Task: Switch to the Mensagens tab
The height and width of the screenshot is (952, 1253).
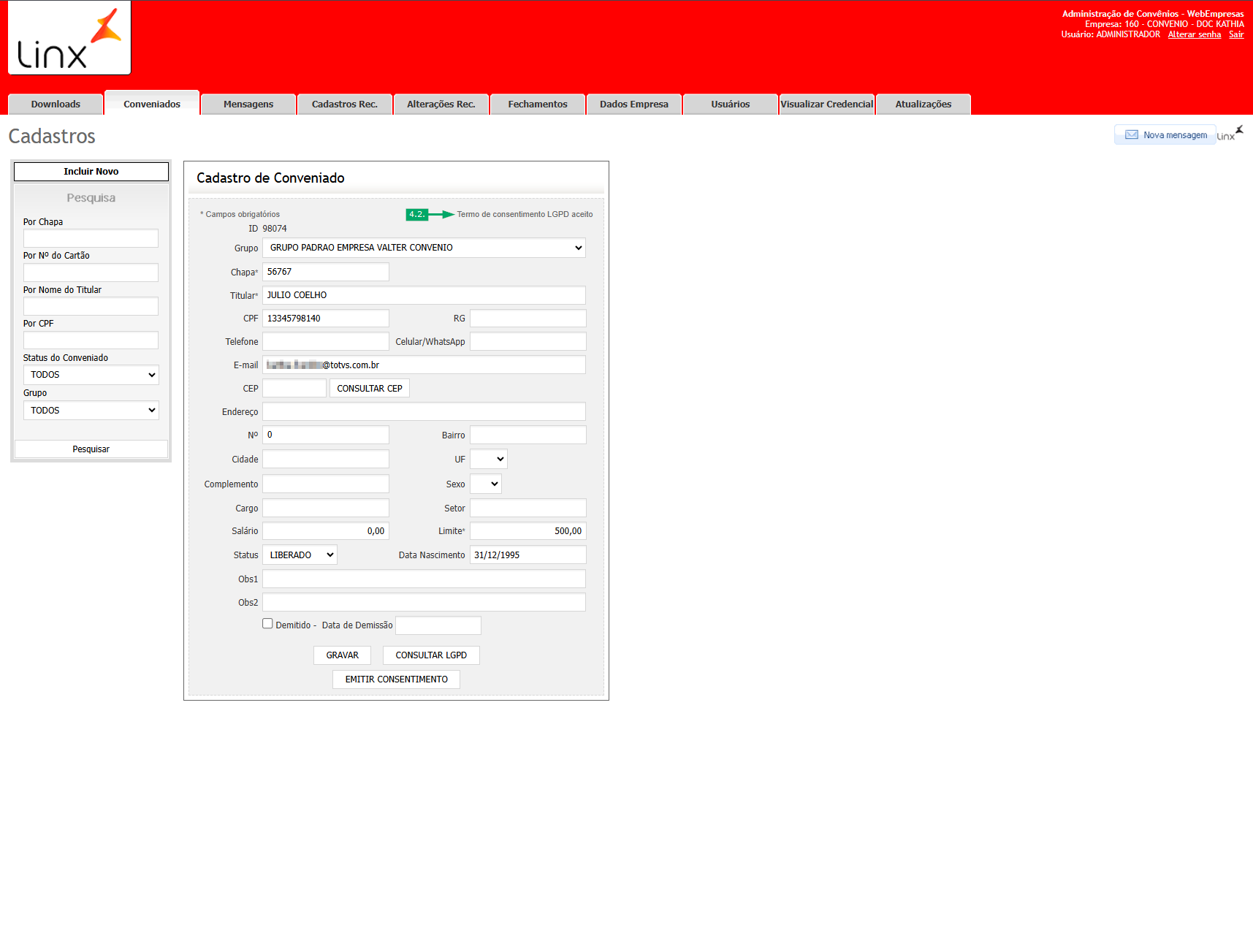Action: (248, 104)
